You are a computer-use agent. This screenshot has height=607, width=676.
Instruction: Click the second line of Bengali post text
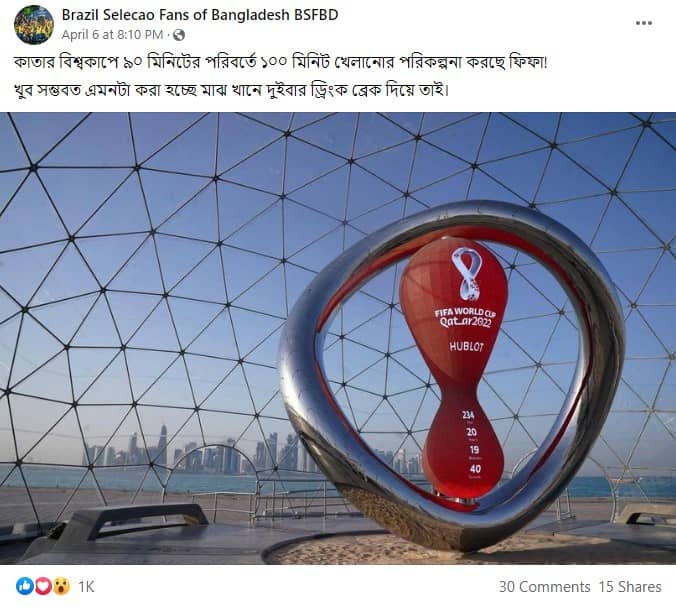[x=232, y=91]
